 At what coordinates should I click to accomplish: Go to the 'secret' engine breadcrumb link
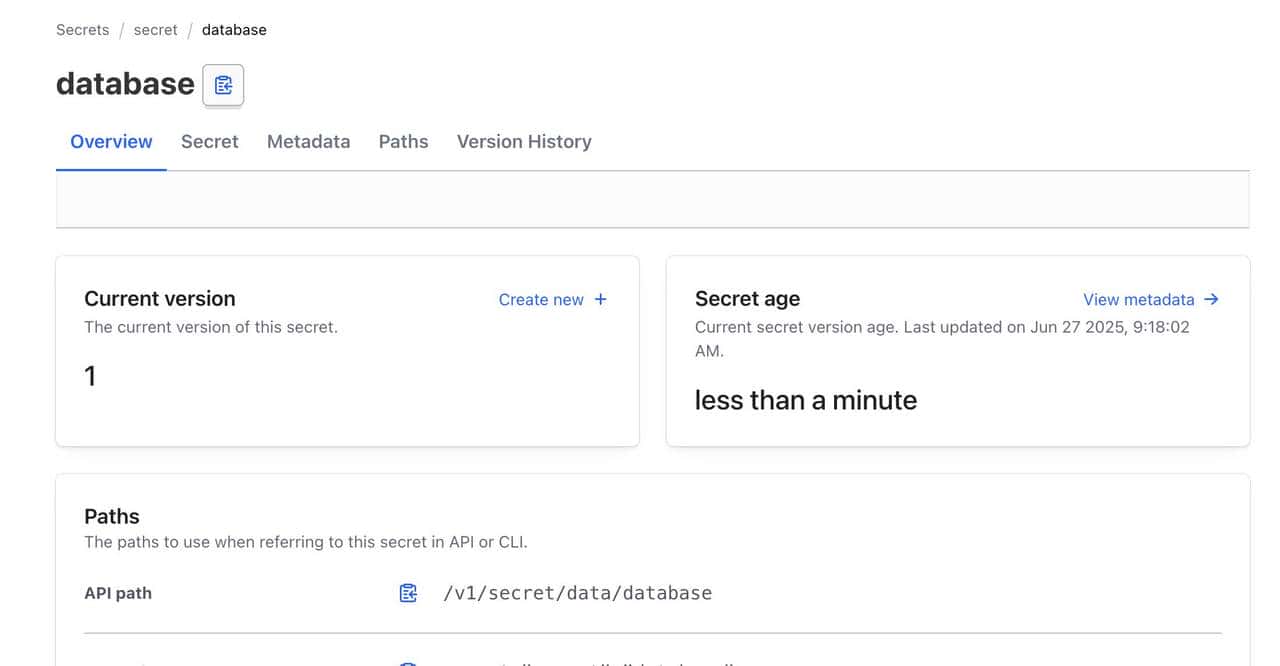(155, 30)
